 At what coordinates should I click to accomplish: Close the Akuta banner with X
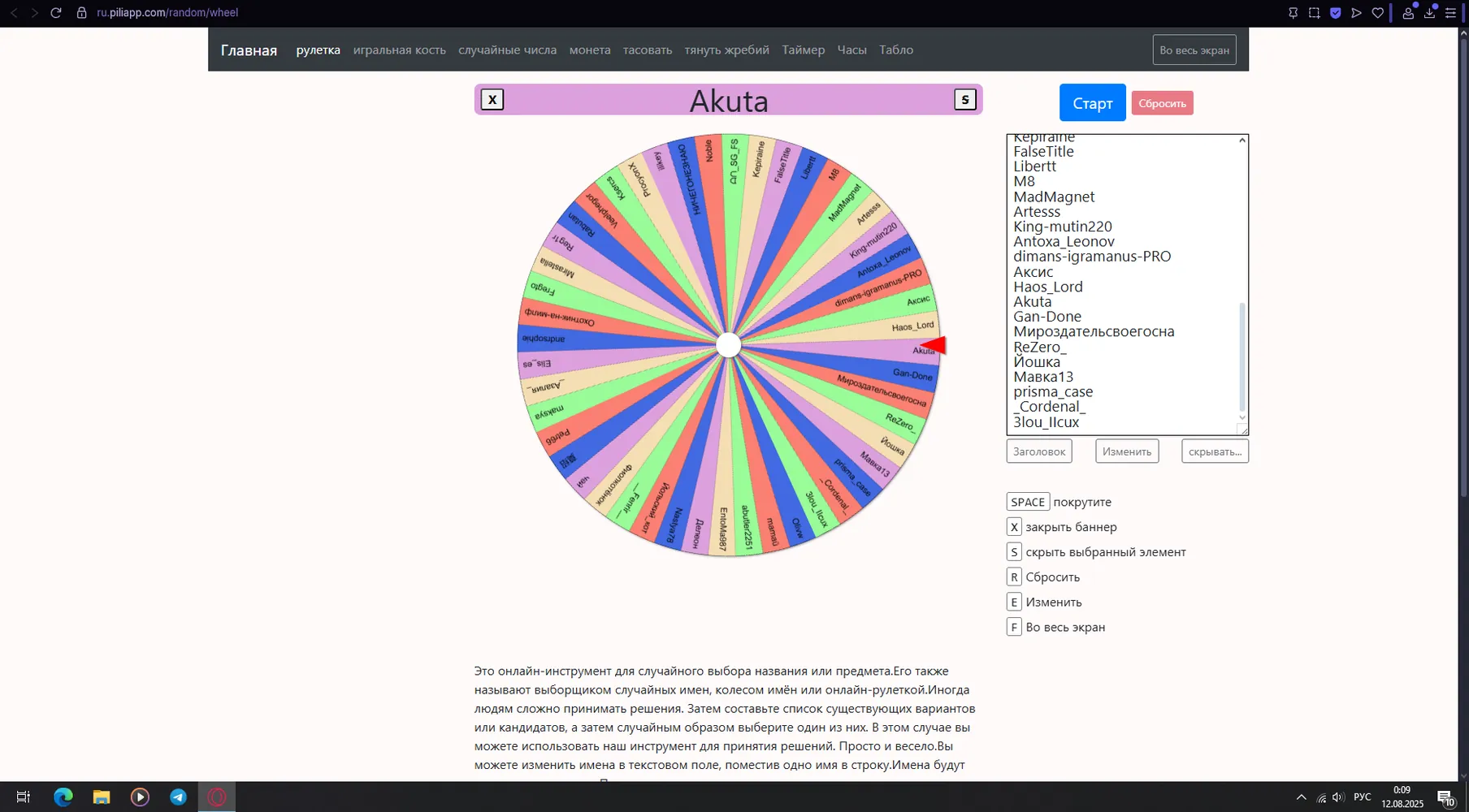[492, 100]
